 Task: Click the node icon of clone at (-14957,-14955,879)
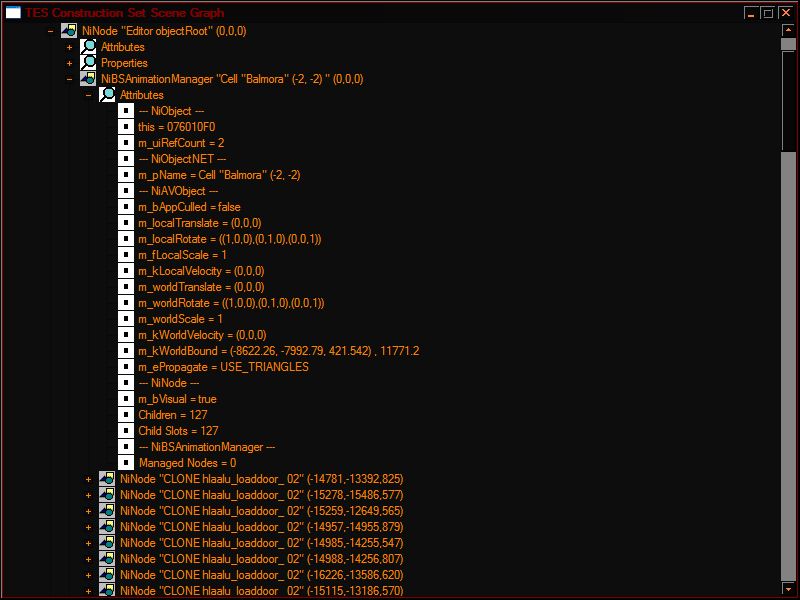(x=107, y=527)
